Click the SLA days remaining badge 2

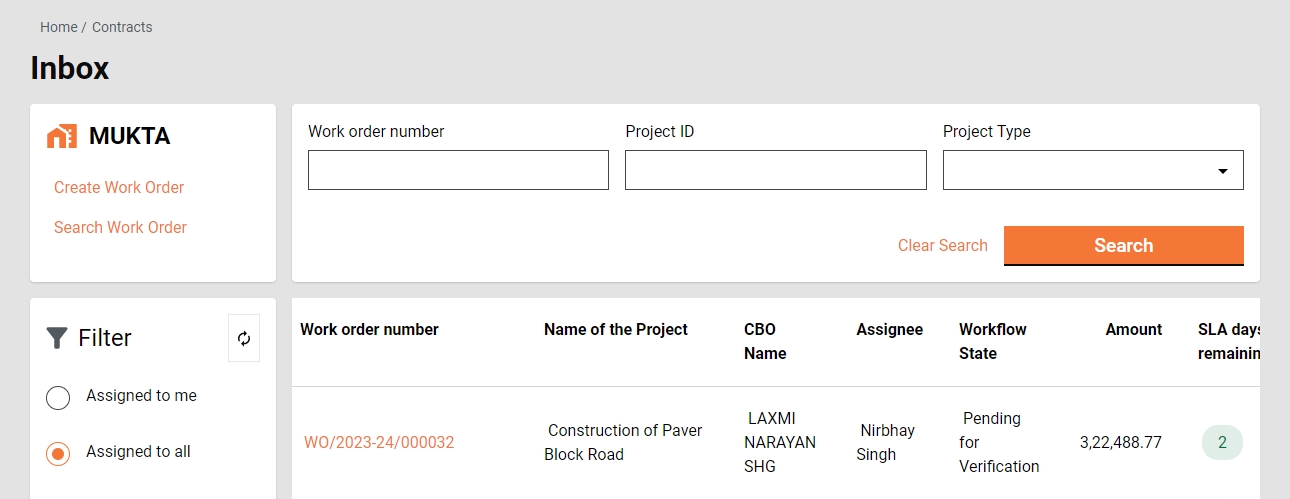click(x=1221, y=442)
